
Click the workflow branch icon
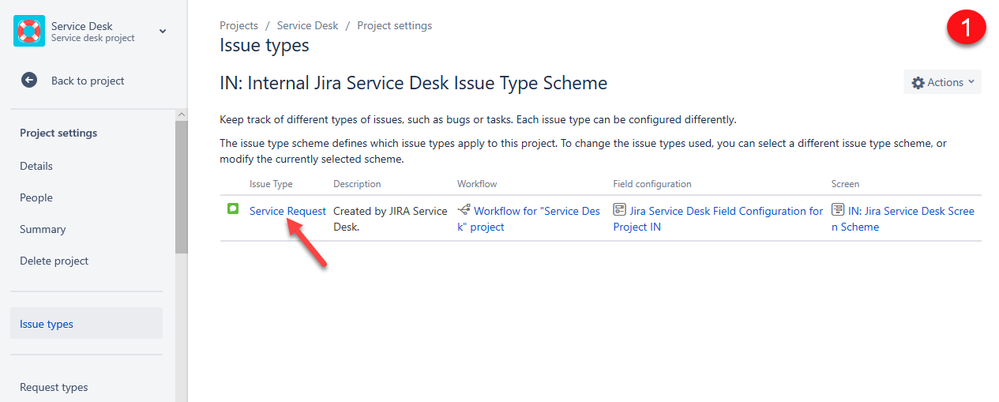tap(464, 209)
